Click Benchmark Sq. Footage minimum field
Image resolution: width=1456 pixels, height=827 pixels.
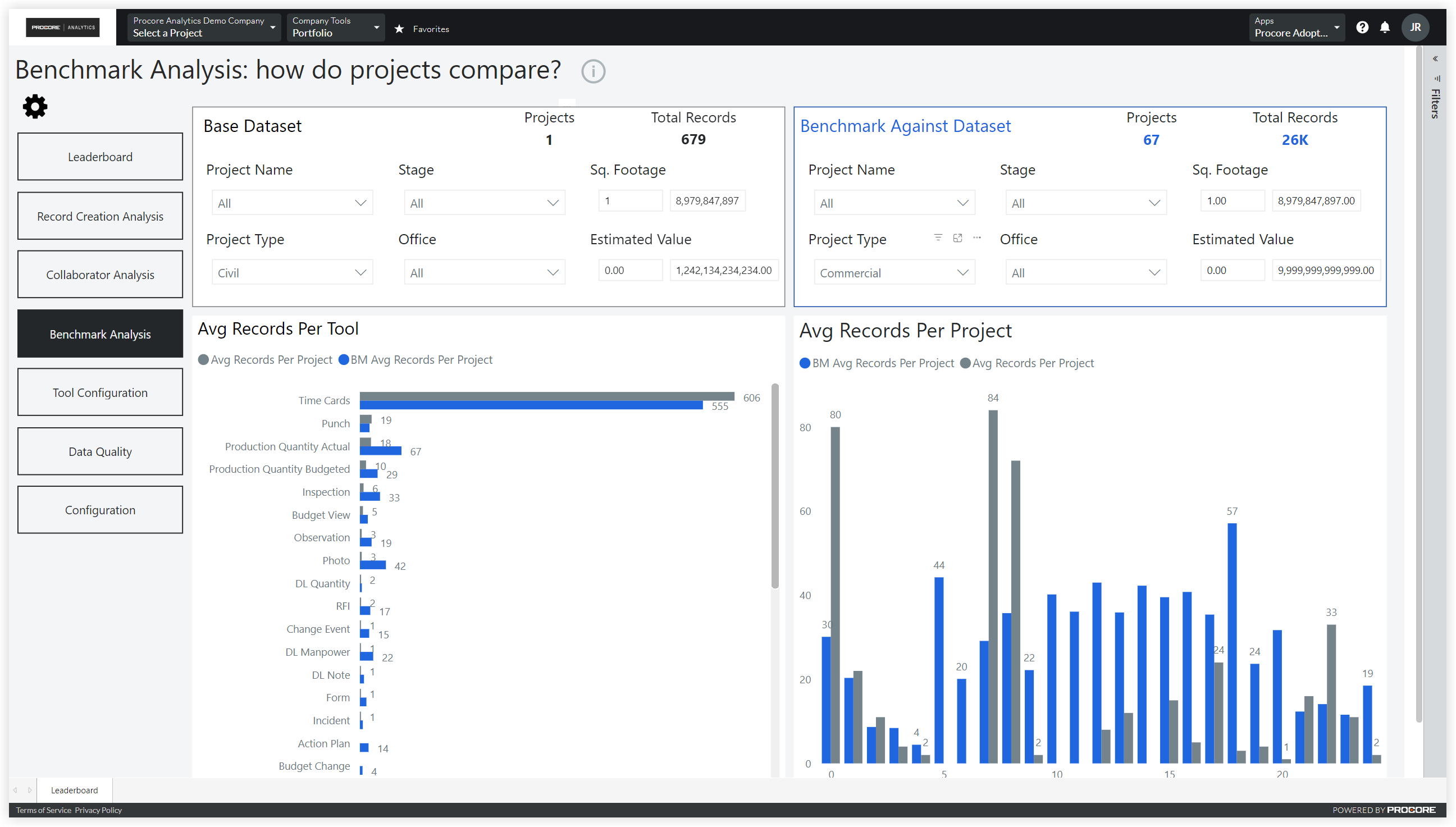1232,200
